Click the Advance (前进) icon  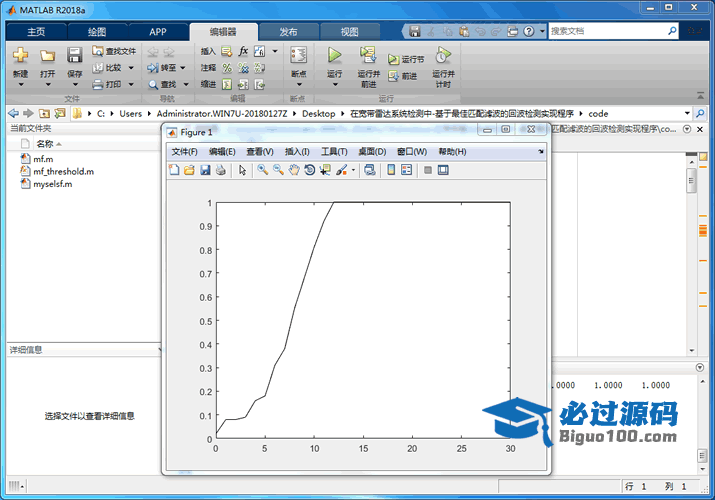coord(393,76)
